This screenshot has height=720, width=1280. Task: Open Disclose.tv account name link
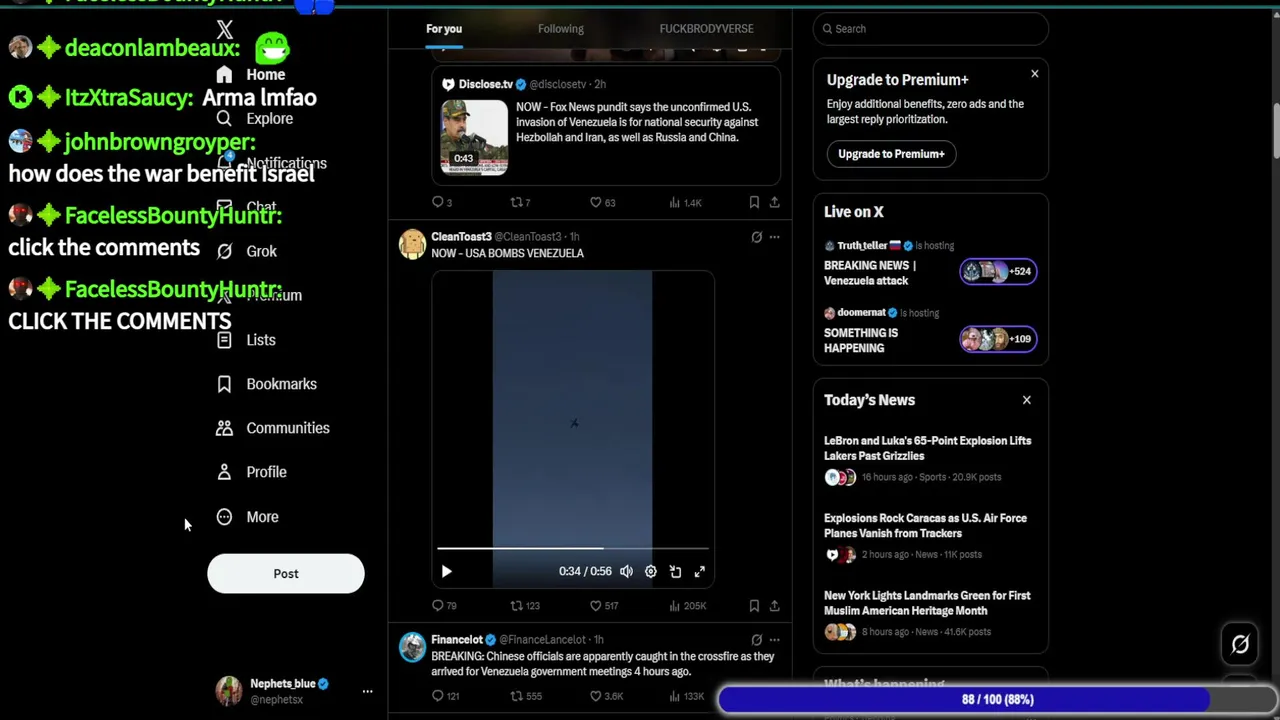[x=485, y=84]
